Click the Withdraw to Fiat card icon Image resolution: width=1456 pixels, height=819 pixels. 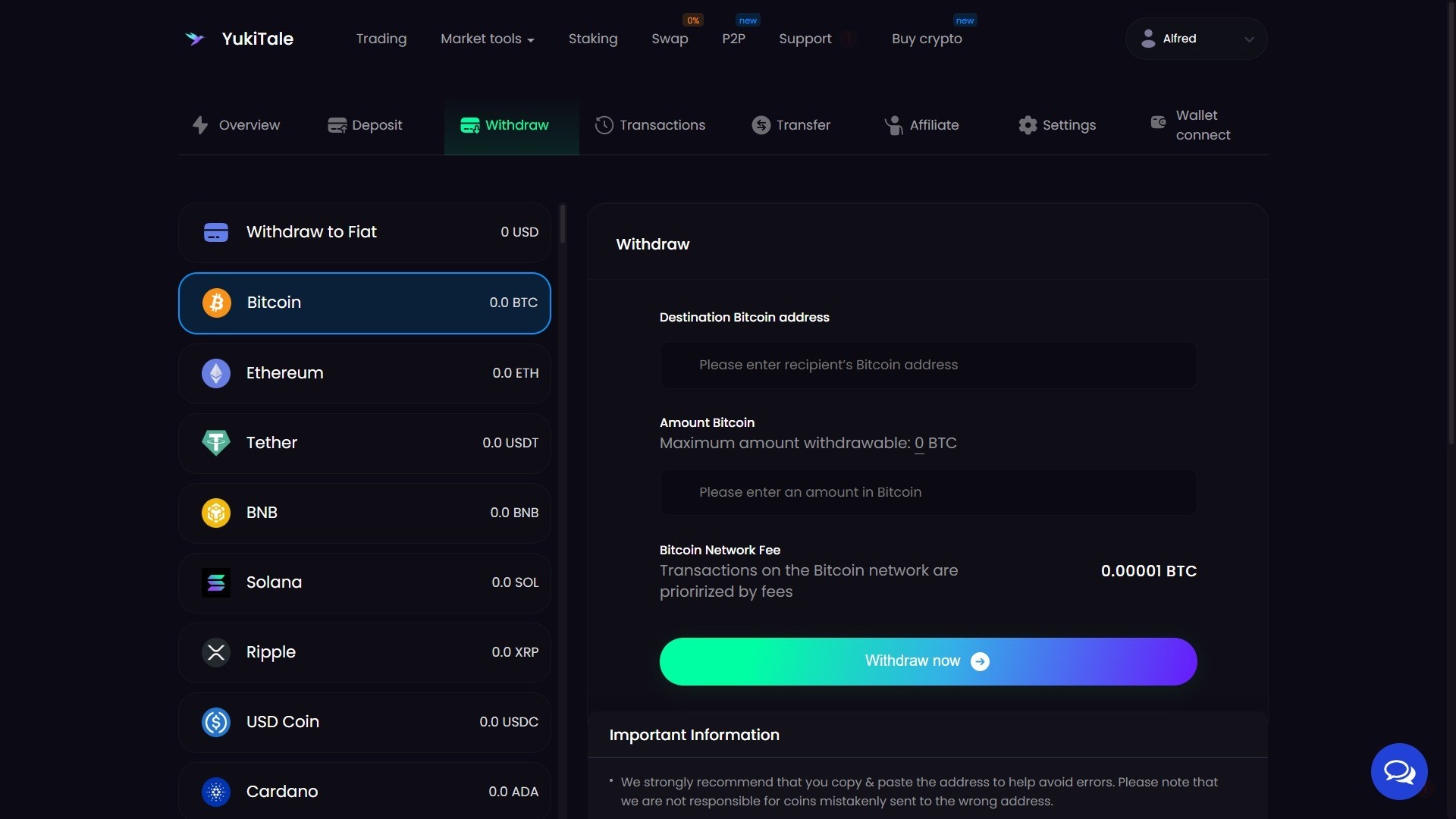click(216, 233)
